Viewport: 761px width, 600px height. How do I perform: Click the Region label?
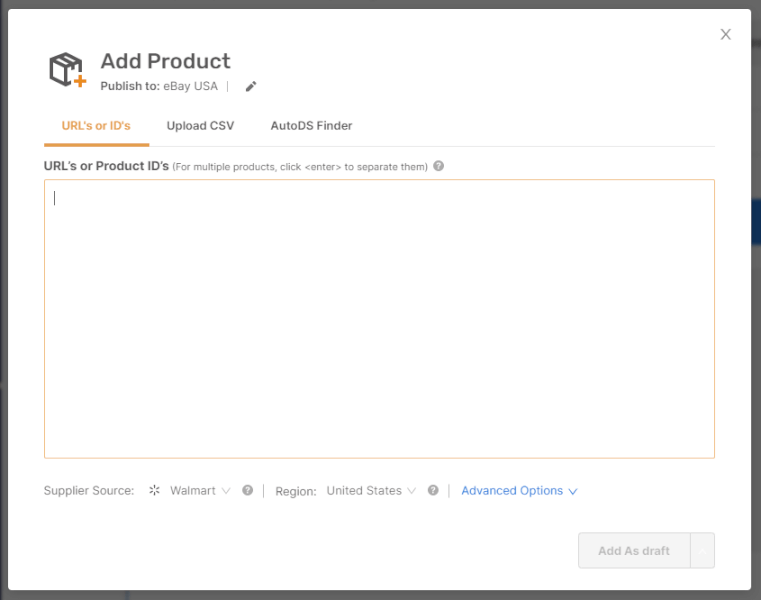[296, 491]
